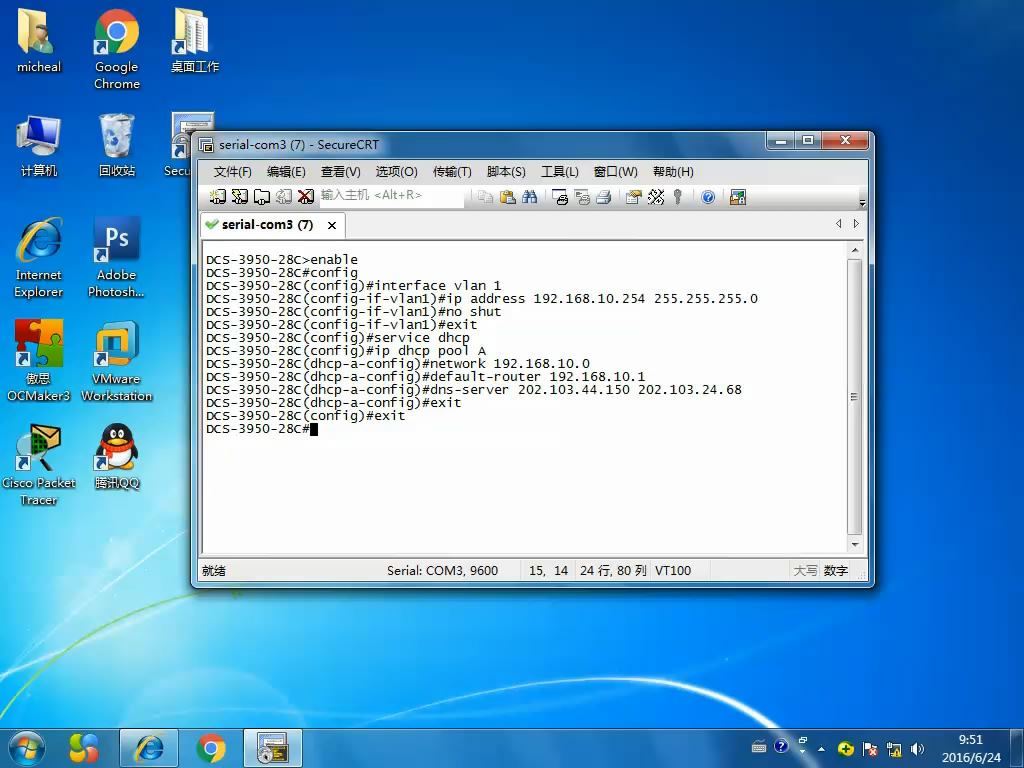Click the 桌面工作 folder desktop icon

[x=195, y=40]
